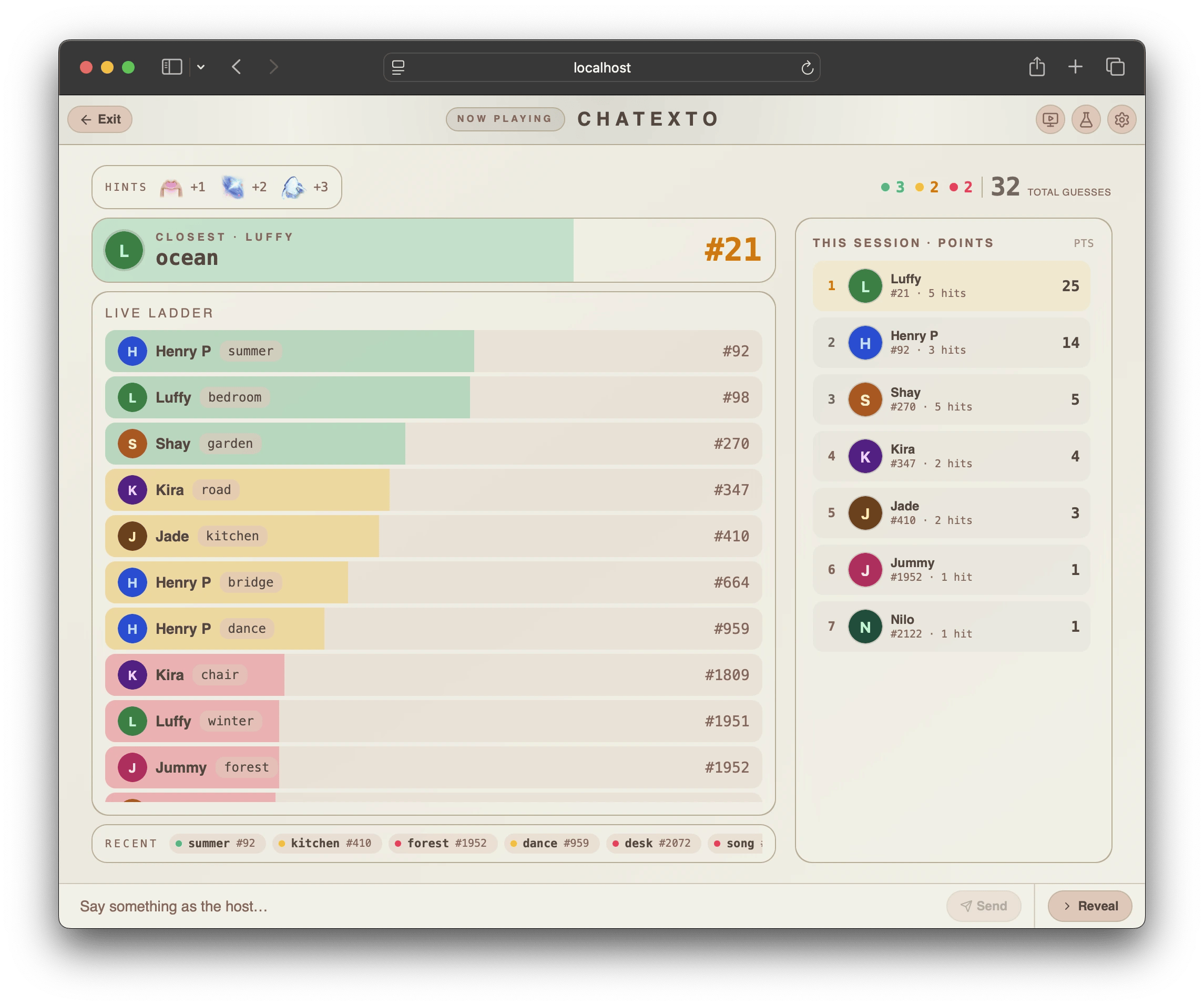Click the Send button
Screen dimensions: 1204x1006
pyautogui.click(x=983, y=906)
